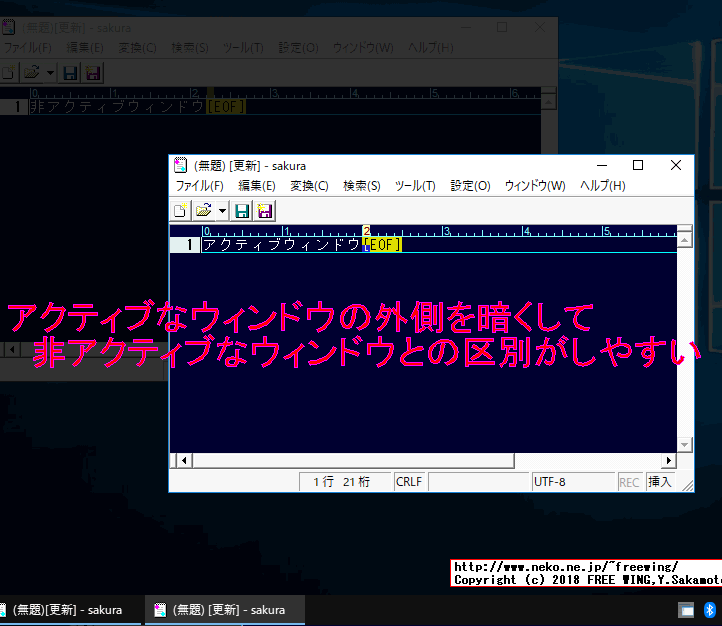The height and width of the screenshot is (626, 722).
Task: Open 変換(C) menu in active sakura window
Action: click(309, 186)
